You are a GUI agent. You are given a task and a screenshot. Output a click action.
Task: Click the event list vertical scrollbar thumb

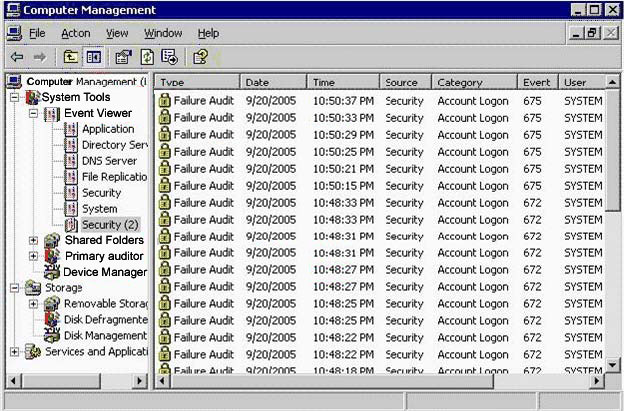(x=612, y=151)
